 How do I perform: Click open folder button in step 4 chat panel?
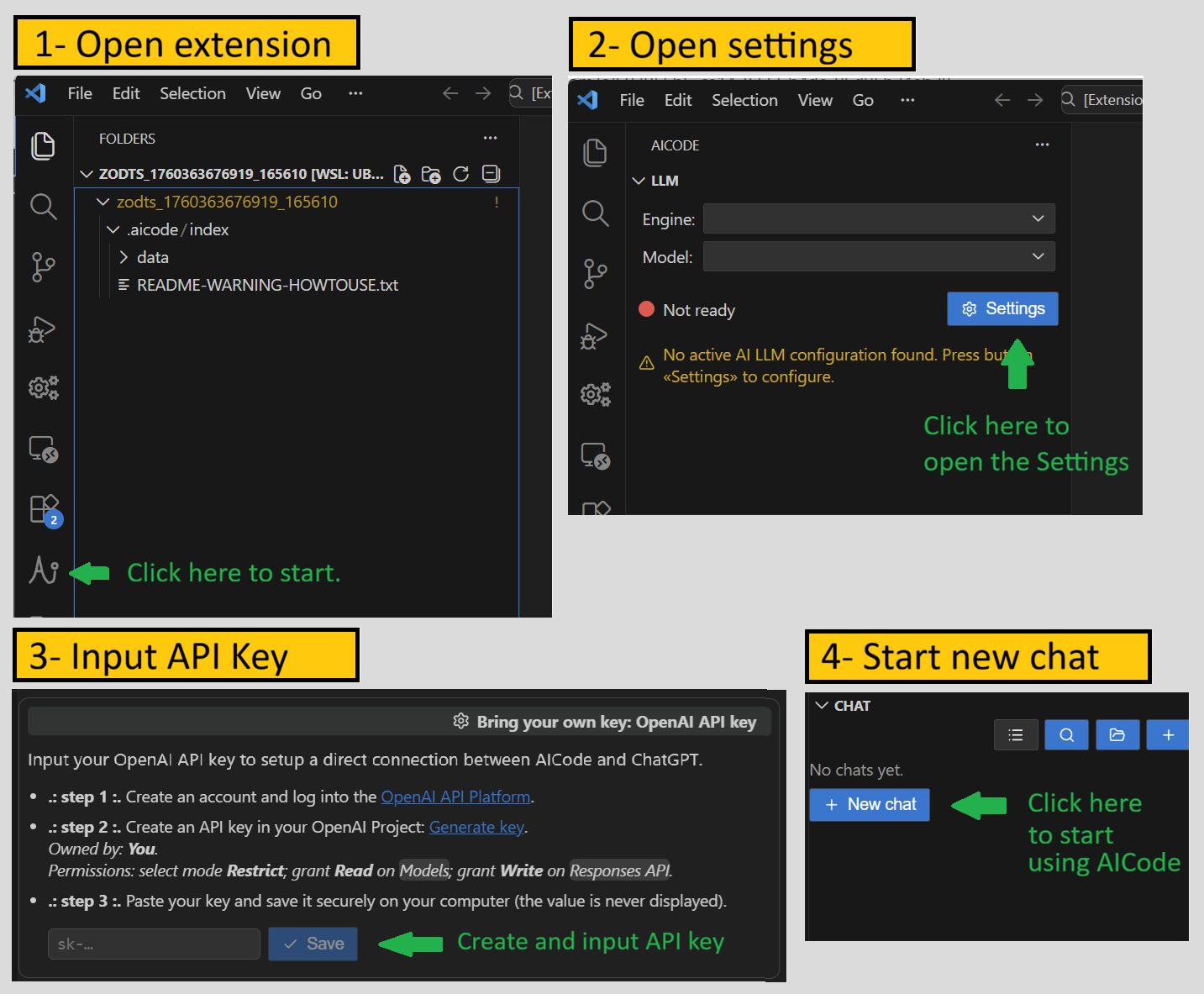pos(1117,735)
